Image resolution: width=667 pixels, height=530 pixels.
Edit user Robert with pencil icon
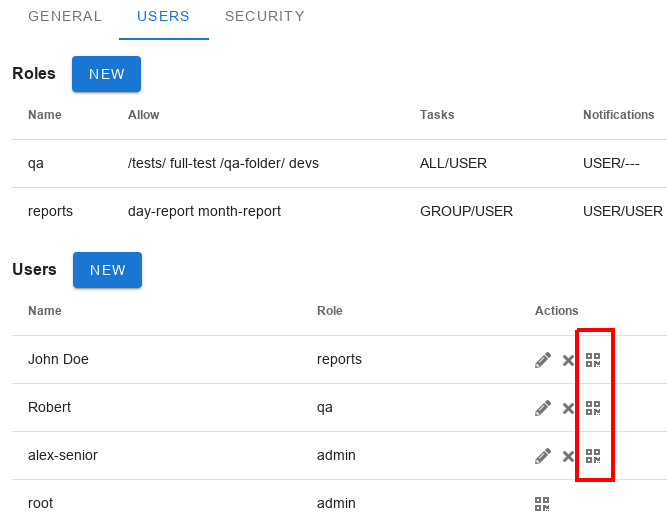point(543,408)
